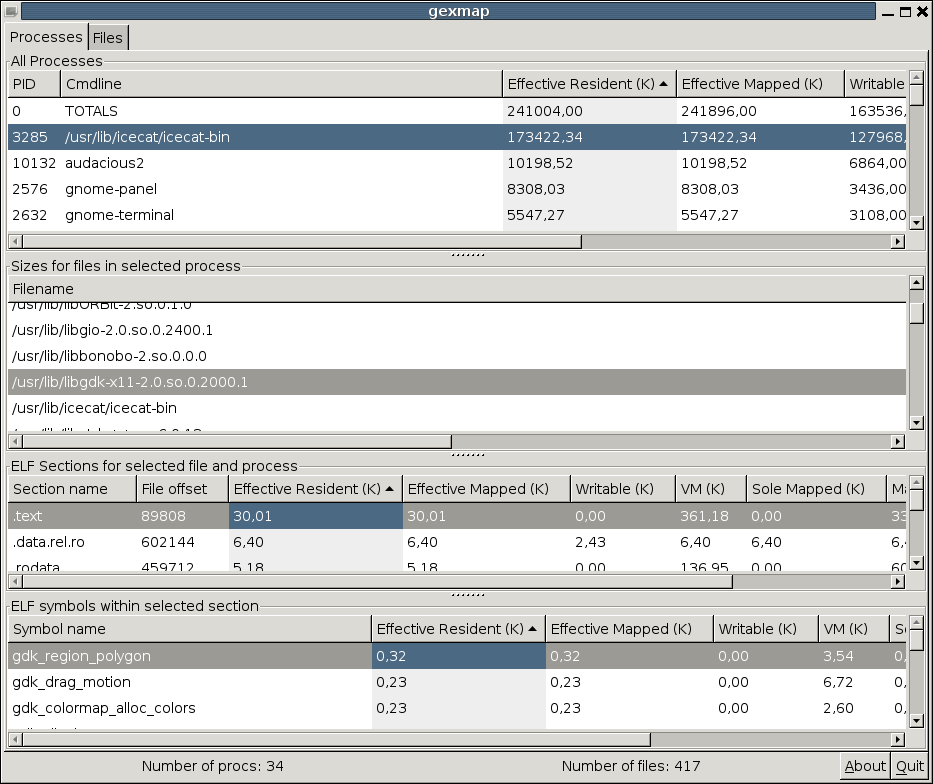Viewport: 933px width, 784px height.
Task: Sort ELF symbols by Effective Mapped (K)
Action: tap(630, 629)
